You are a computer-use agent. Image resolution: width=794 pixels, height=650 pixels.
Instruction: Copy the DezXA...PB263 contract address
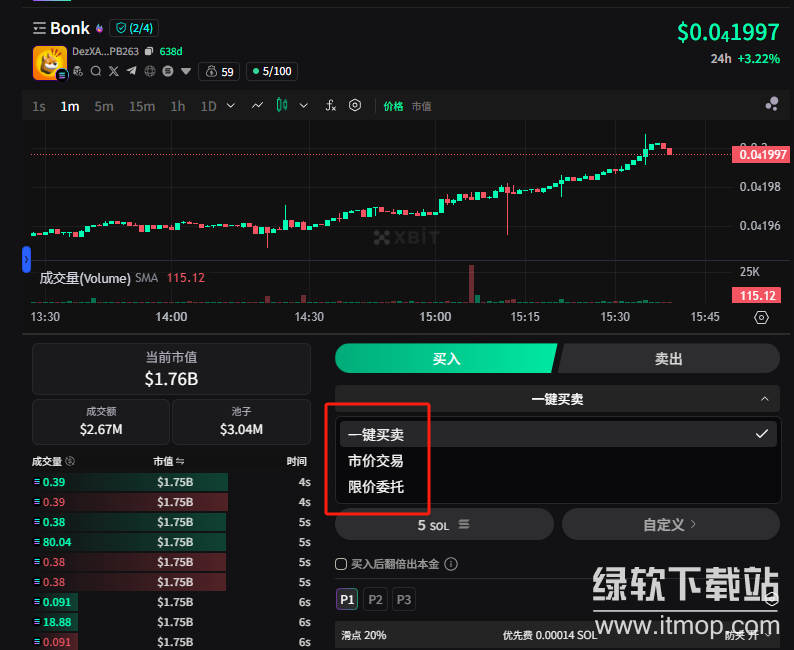(149, 51)
